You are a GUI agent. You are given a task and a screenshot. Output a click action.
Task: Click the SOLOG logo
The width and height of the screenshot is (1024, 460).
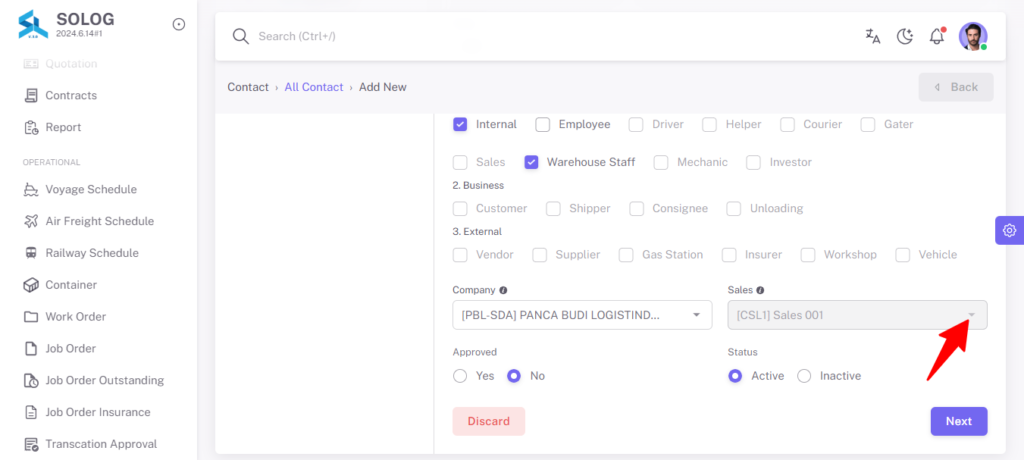(33, 25)
